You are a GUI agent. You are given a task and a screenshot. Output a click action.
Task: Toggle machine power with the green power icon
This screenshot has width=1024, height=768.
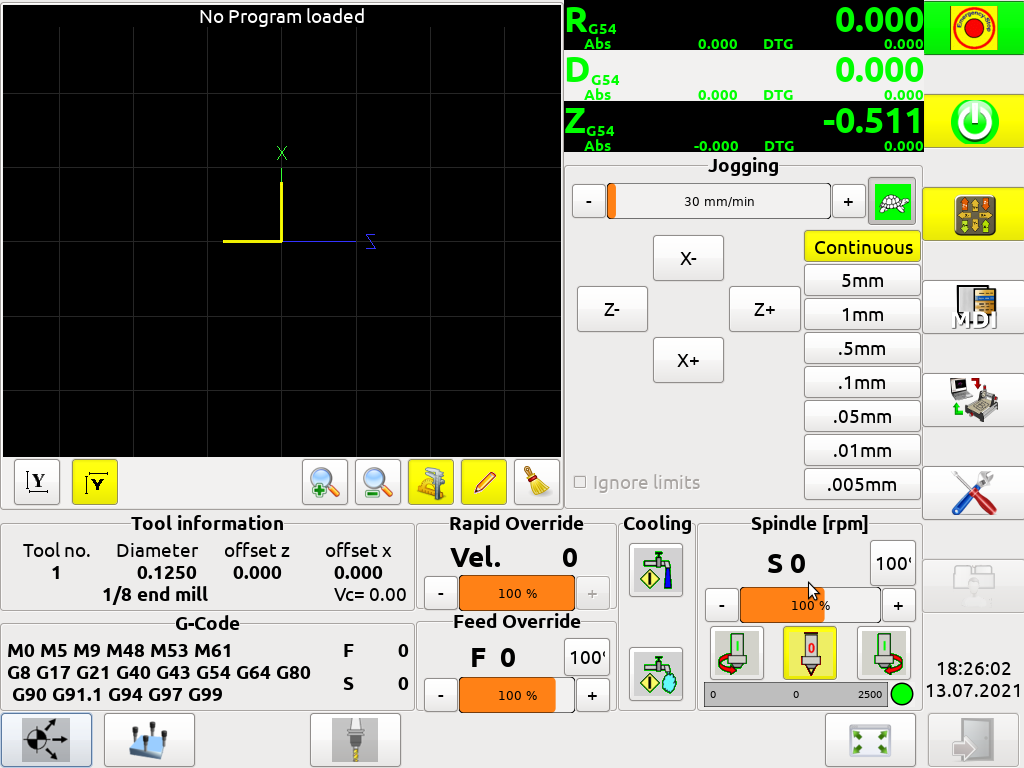point(973,121)
